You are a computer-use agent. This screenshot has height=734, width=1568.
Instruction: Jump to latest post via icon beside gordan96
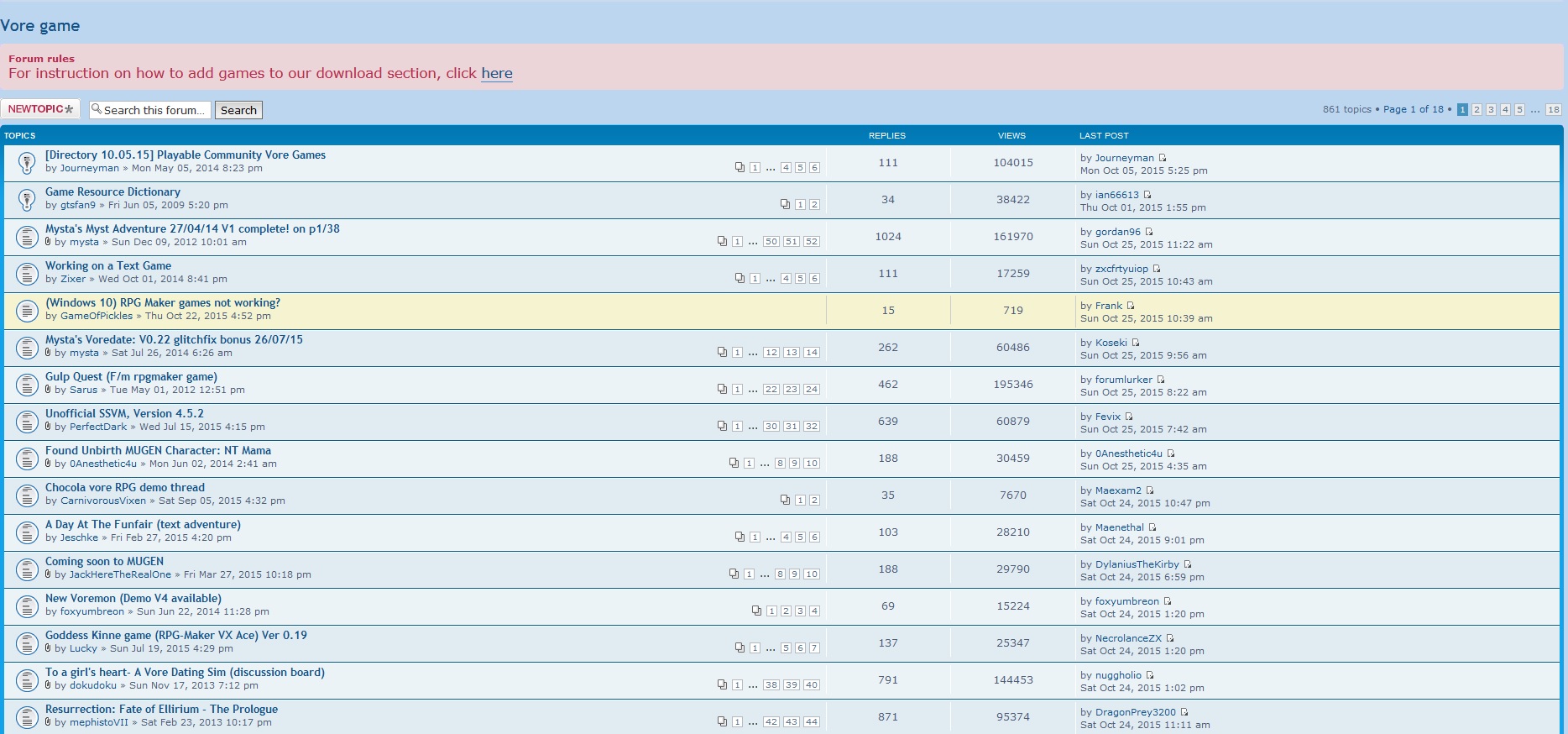1149,232
